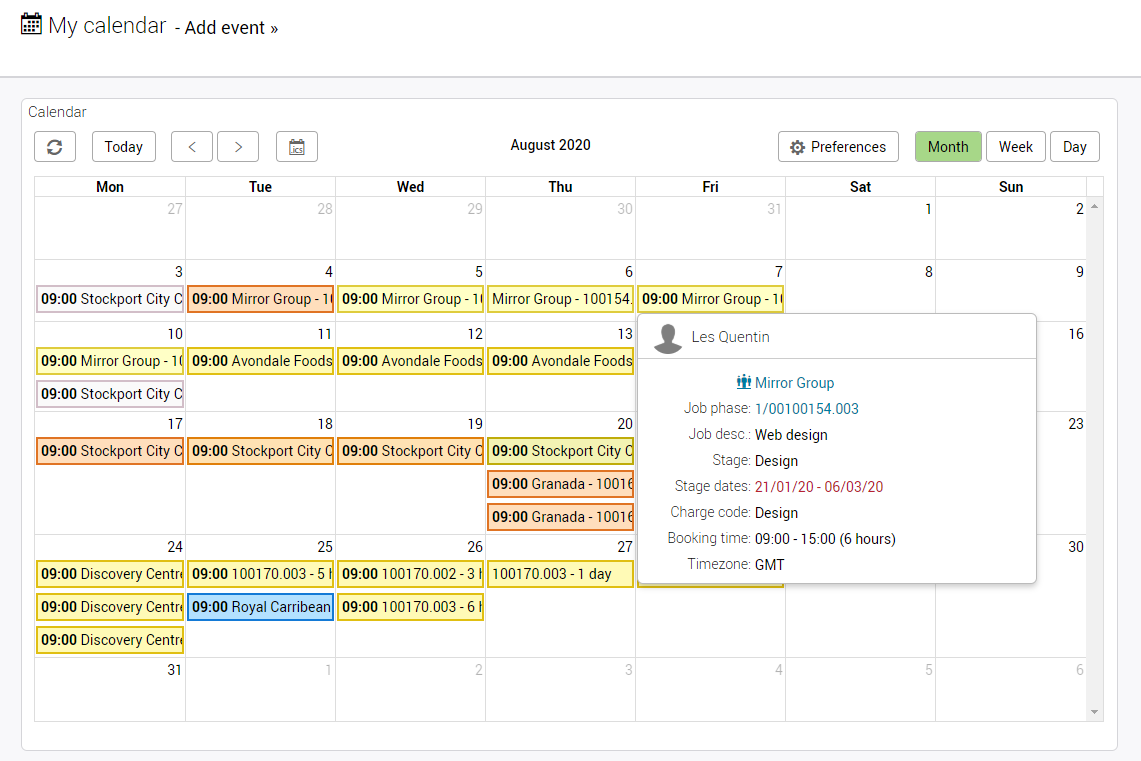Open job phase 1/00100154.003 link

[806, 408]
